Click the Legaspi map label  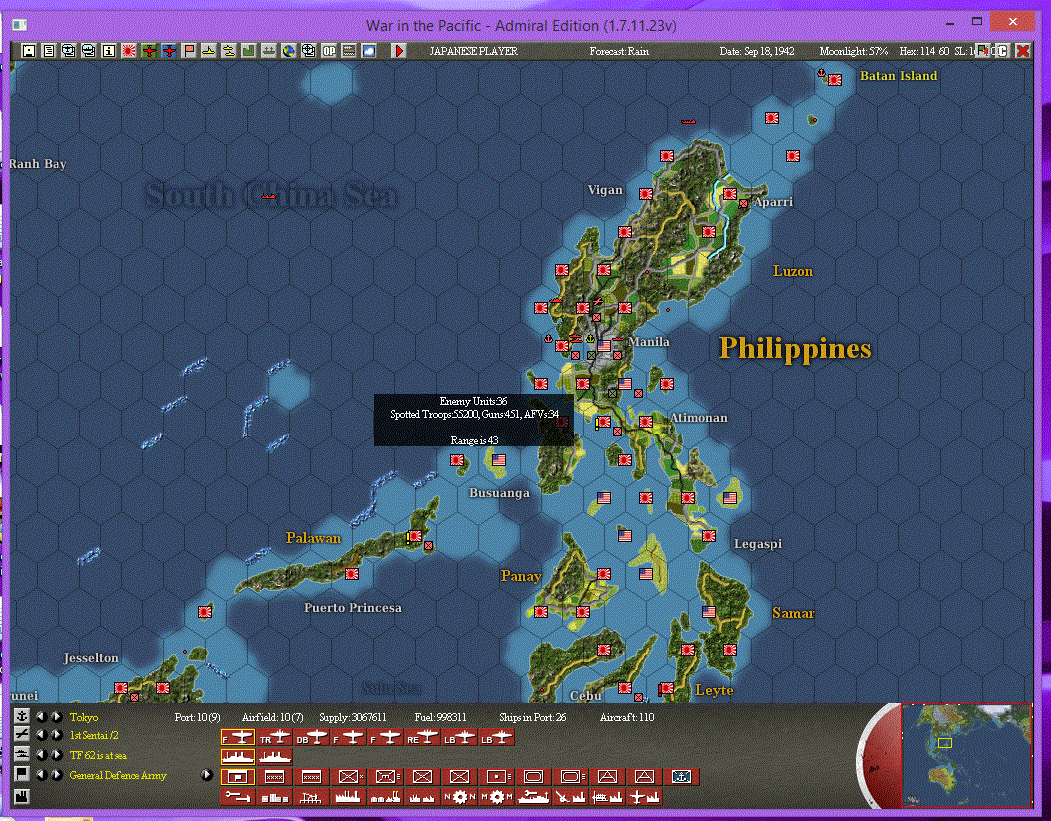[x=757, y=544]
